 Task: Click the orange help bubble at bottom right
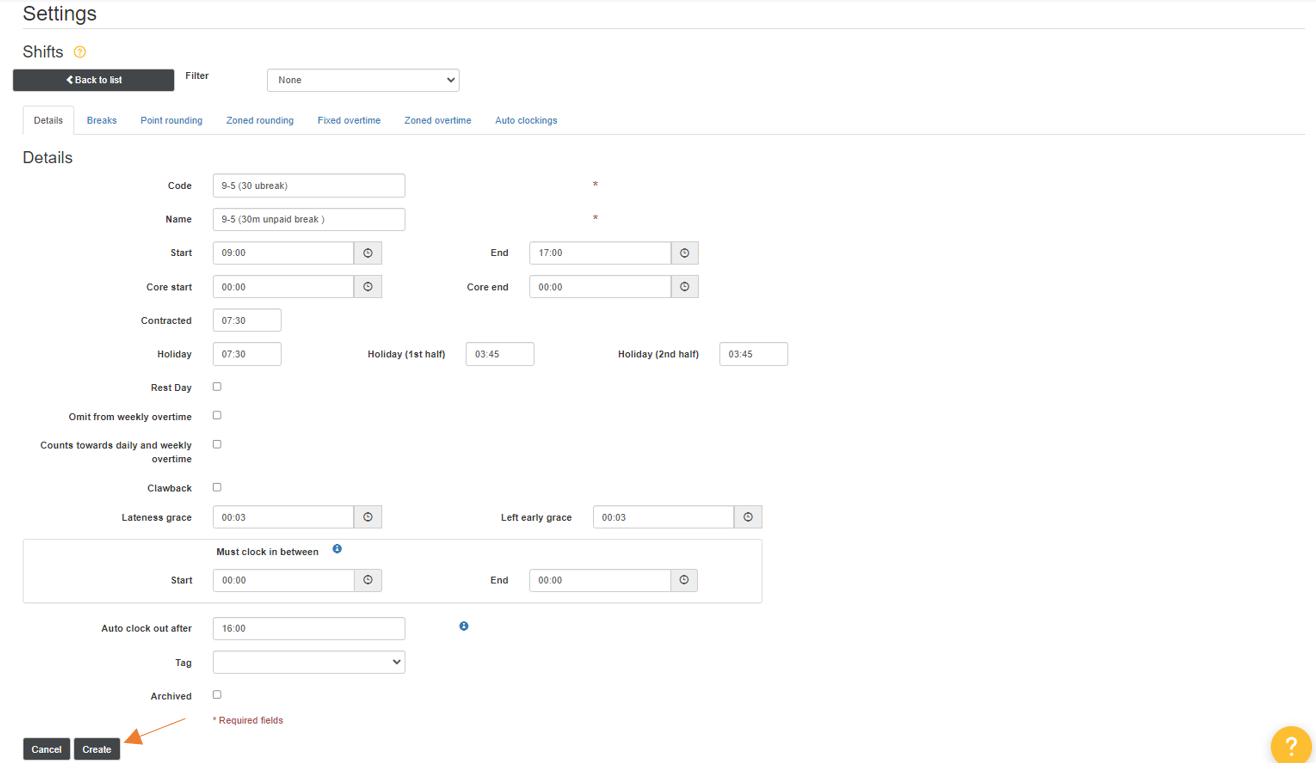tap(1290, 745)
